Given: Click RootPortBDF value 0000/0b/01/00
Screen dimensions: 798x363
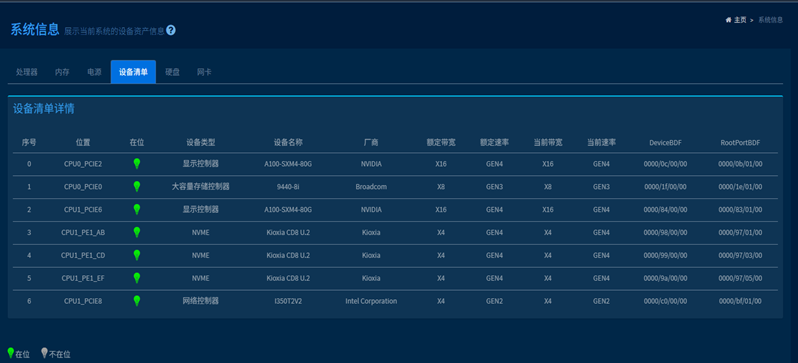Looking at the screenshot, I should click(x=740, y=164).
